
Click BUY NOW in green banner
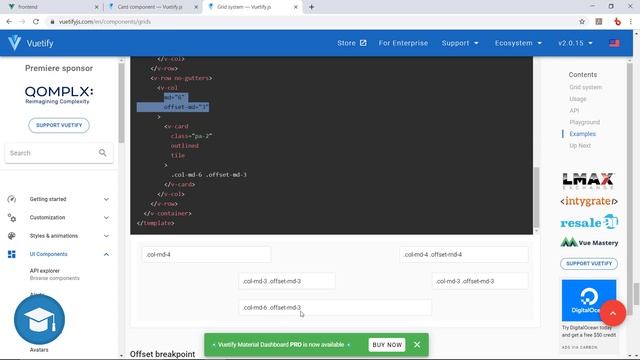point(387,345)
